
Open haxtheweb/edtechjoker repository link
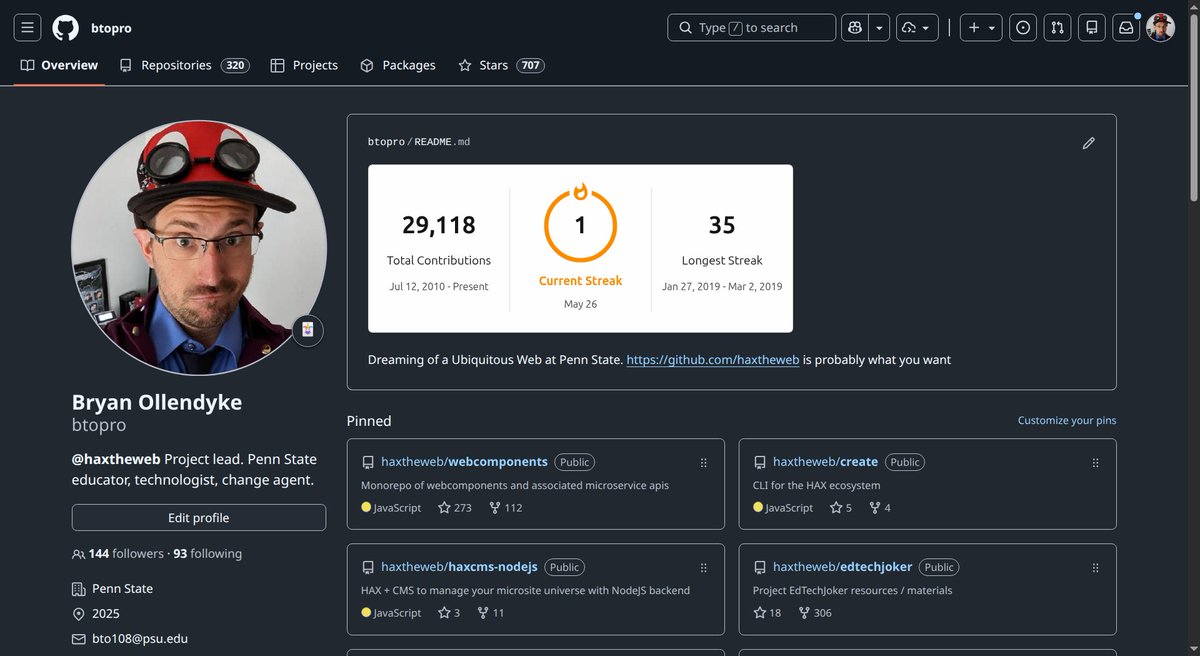pos(842,567)
